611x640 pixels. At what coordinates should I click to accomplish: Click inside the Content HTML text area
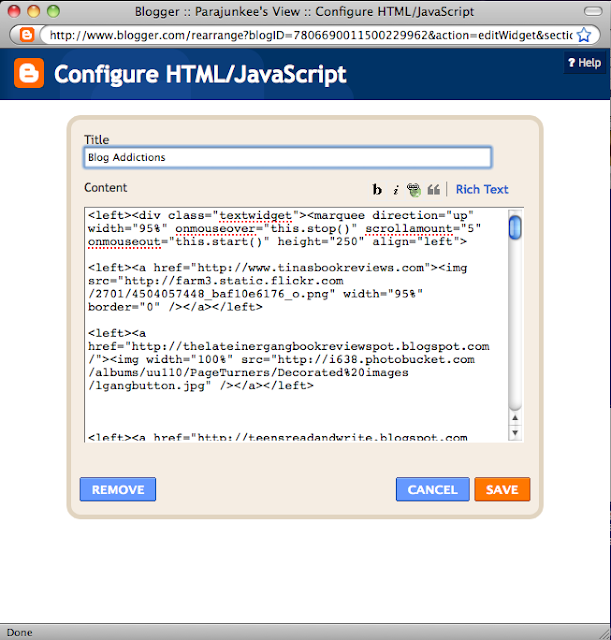296,324
